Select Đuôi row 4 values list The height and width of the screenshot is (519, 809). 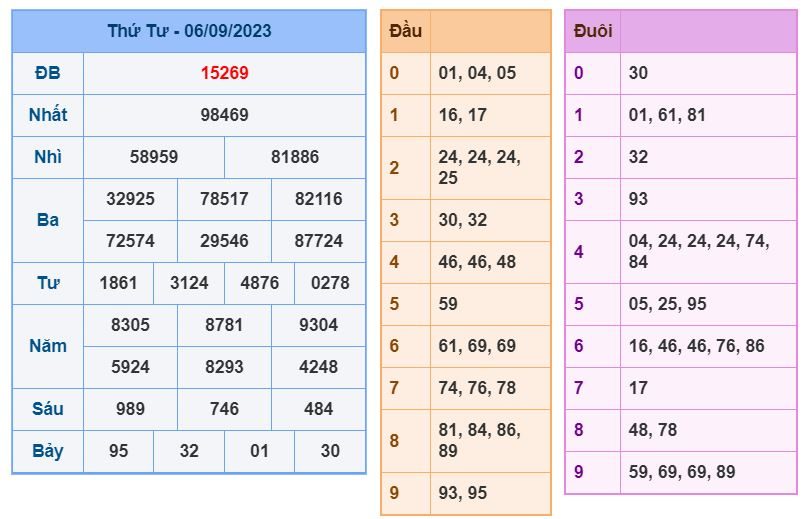(x=699, y=252)
